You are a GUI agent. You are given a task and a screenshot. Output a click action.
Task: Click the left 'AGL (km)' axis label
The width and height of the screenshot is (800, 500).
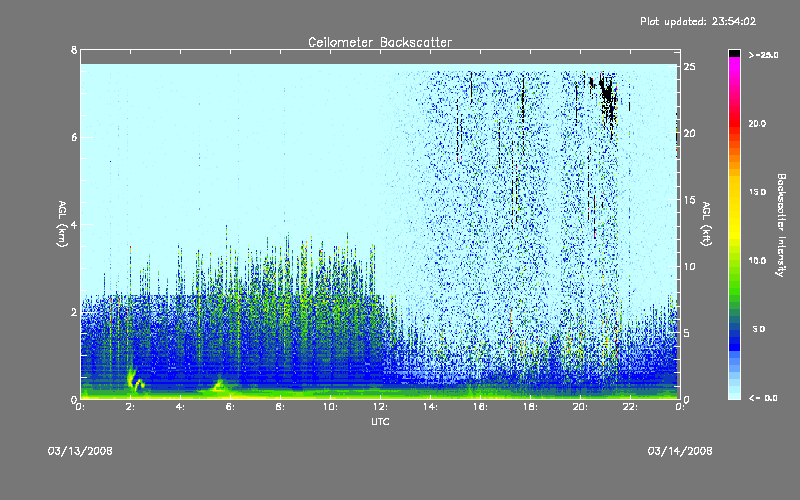coord(62,224)
